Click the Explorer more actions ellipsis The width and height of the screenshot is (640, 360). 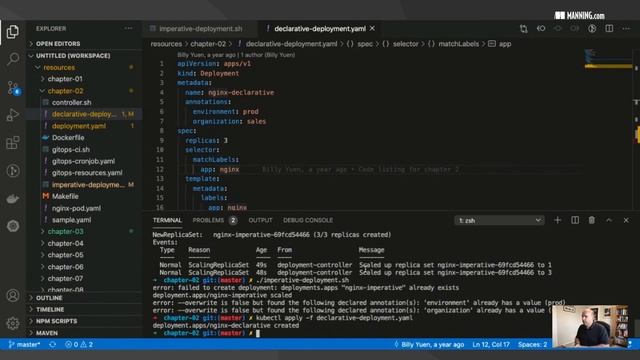tap(129, 29)
